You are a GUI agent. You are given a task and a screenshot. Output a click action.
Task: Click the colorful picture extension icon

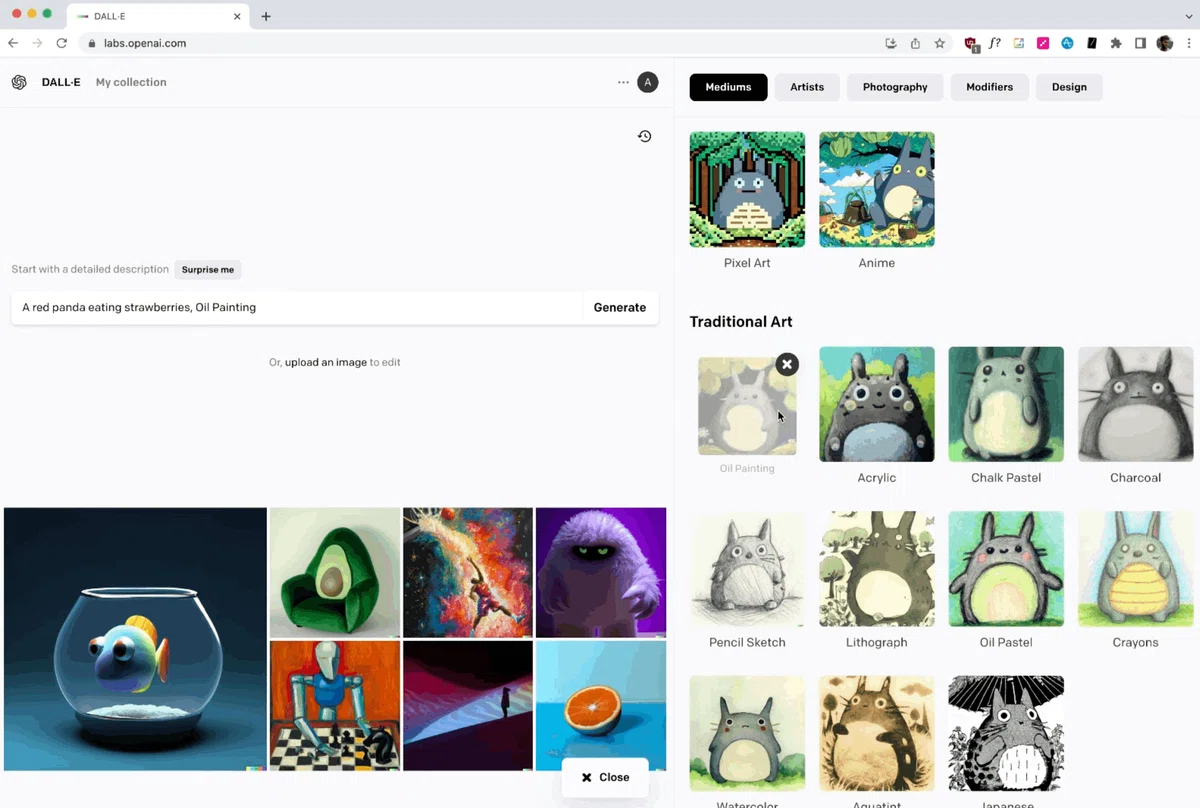(1019, 43)
